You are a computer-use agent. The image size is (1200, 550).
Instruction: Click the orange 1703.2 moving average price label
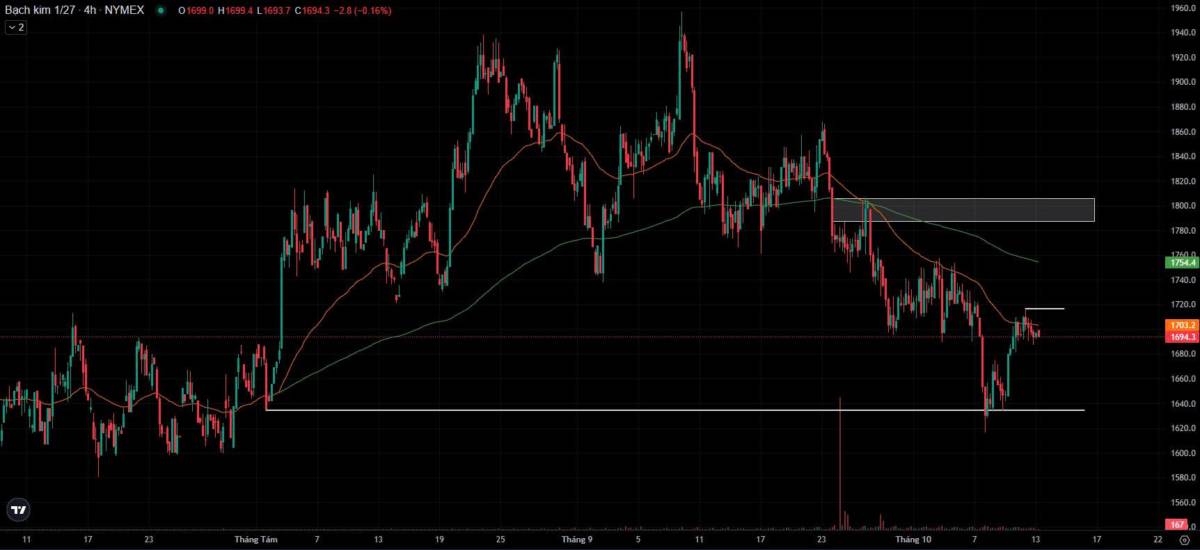click(1182, 326)
